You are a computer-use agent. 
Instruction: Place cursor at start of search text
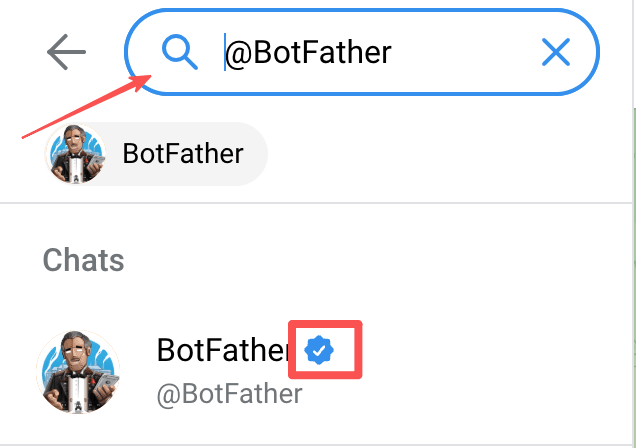(x=226, y=52)
